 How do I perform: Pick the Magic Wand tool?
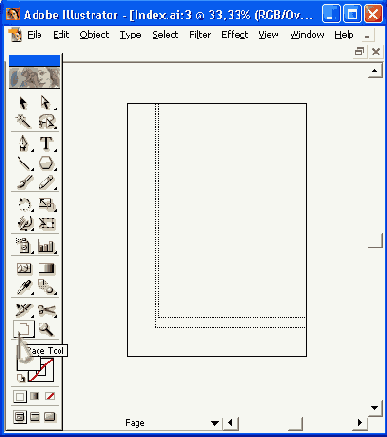click(x=24, y=122)
